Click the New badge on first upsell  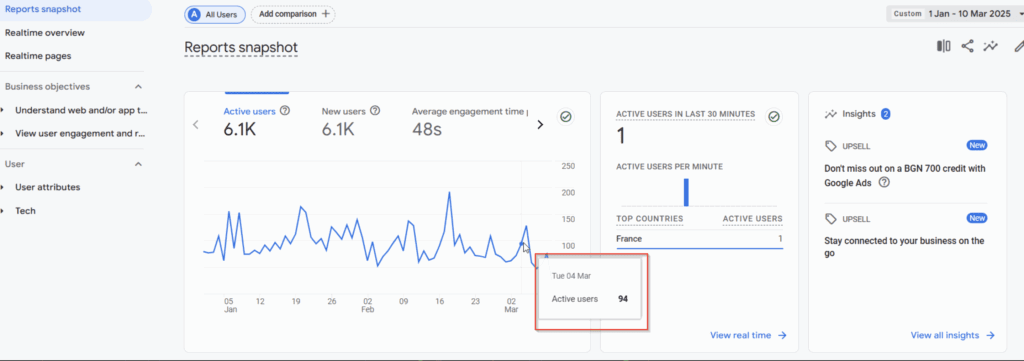click(x=977, y=146)
